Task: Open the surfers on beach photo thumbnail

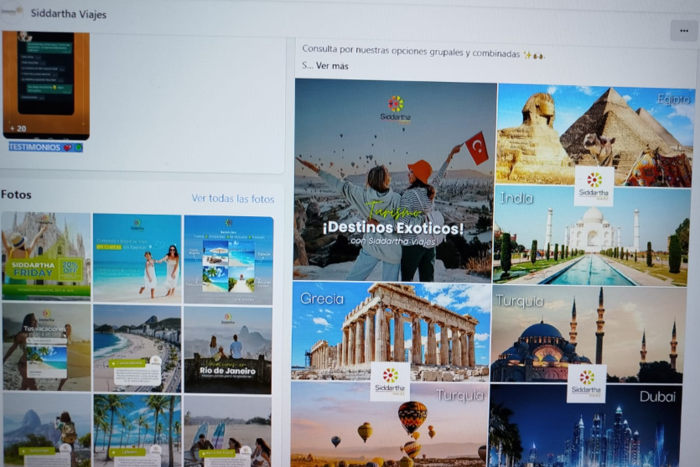Action: click(x=227, y=432)
